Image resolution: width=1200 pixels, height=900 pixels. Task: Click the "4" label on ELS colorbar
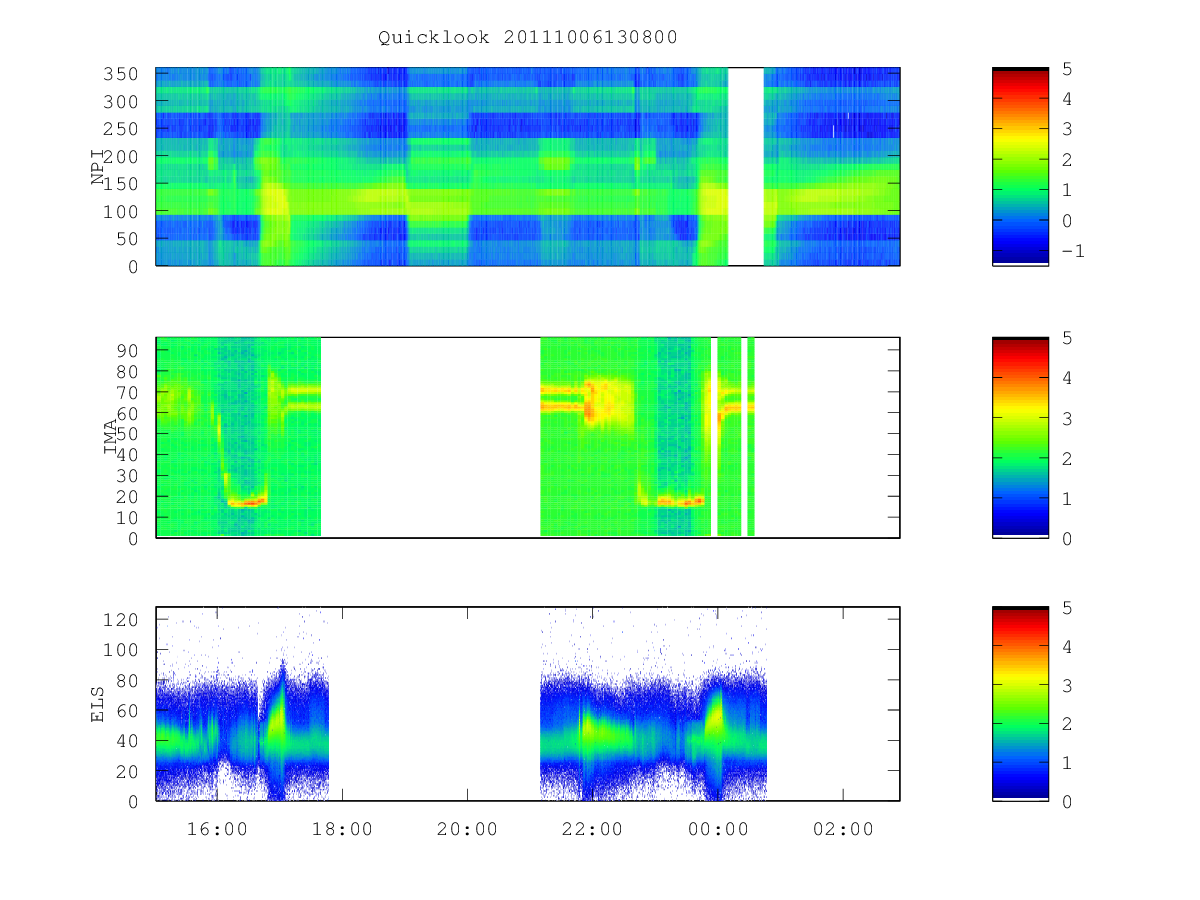[1066, 646]
